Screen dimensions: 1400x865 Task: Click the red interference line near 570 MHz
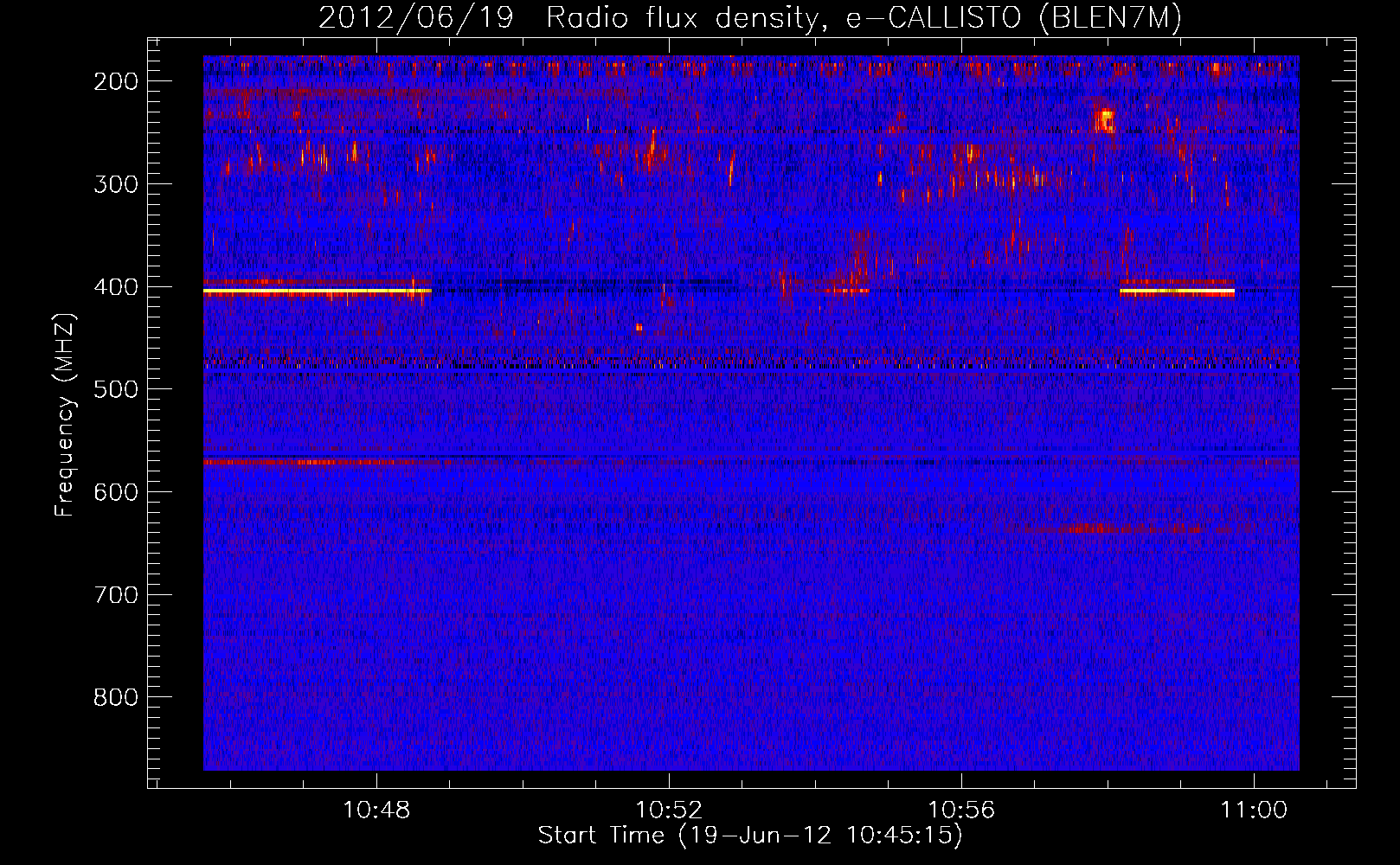coord(316,463)
